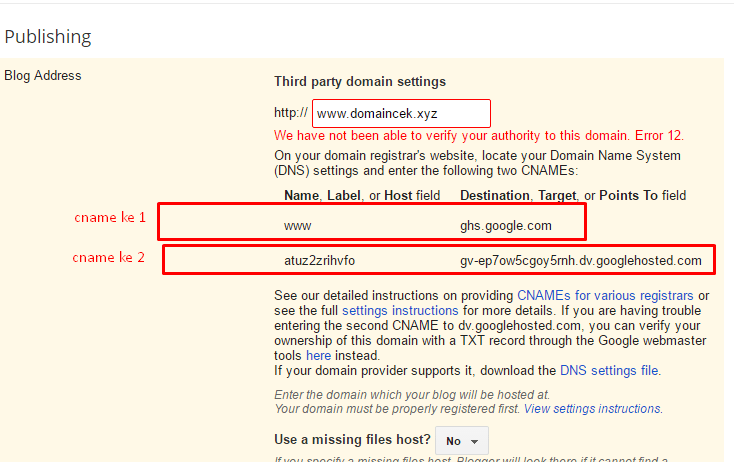This screenshot has height=462, width=734.
Task: Click the 'www' host name value
Action: 297,226
